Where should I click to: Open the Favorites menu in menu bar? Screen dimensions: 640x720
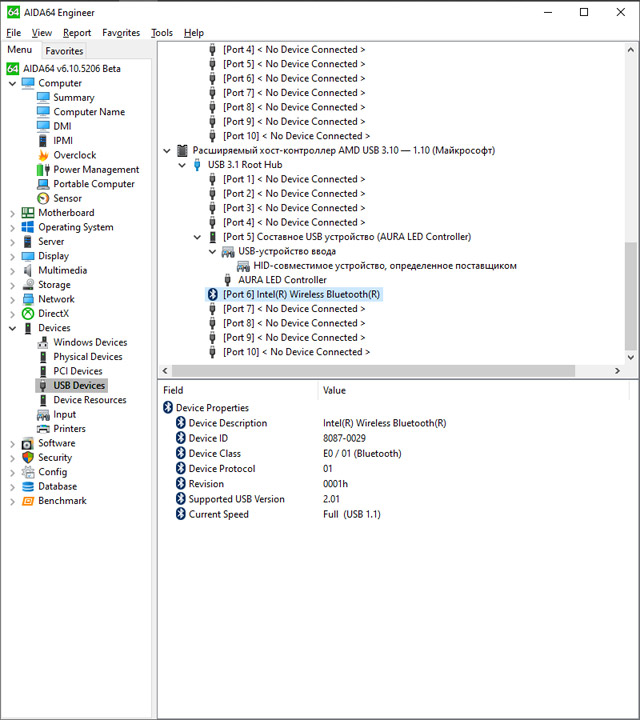point(121,33)
